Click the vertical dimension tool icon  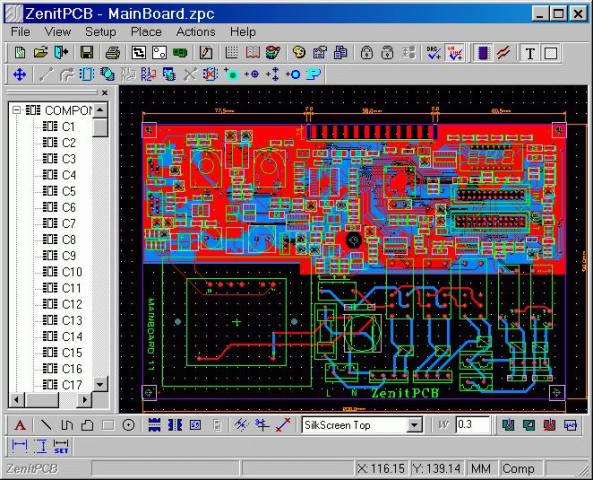click(40, 446)
